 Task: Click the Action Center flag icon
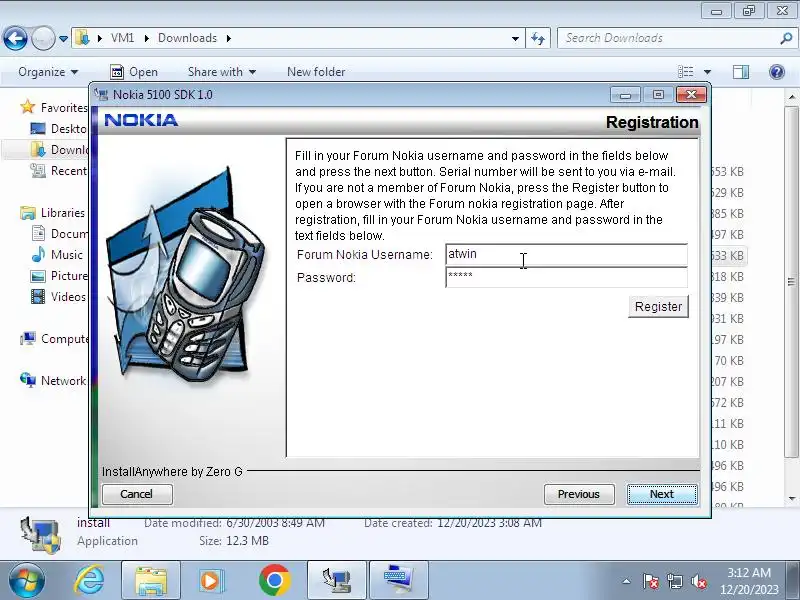(x=651, y=581)
